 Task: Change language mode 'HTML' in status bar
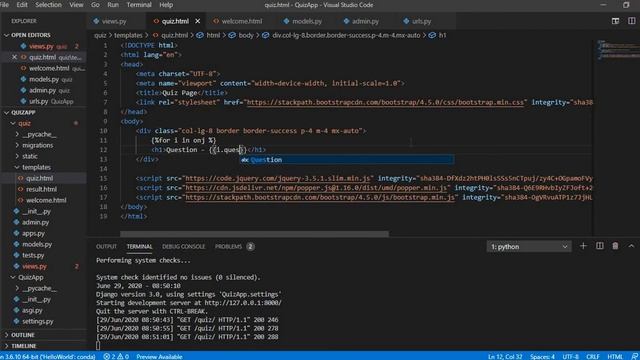tap(615, 356)
